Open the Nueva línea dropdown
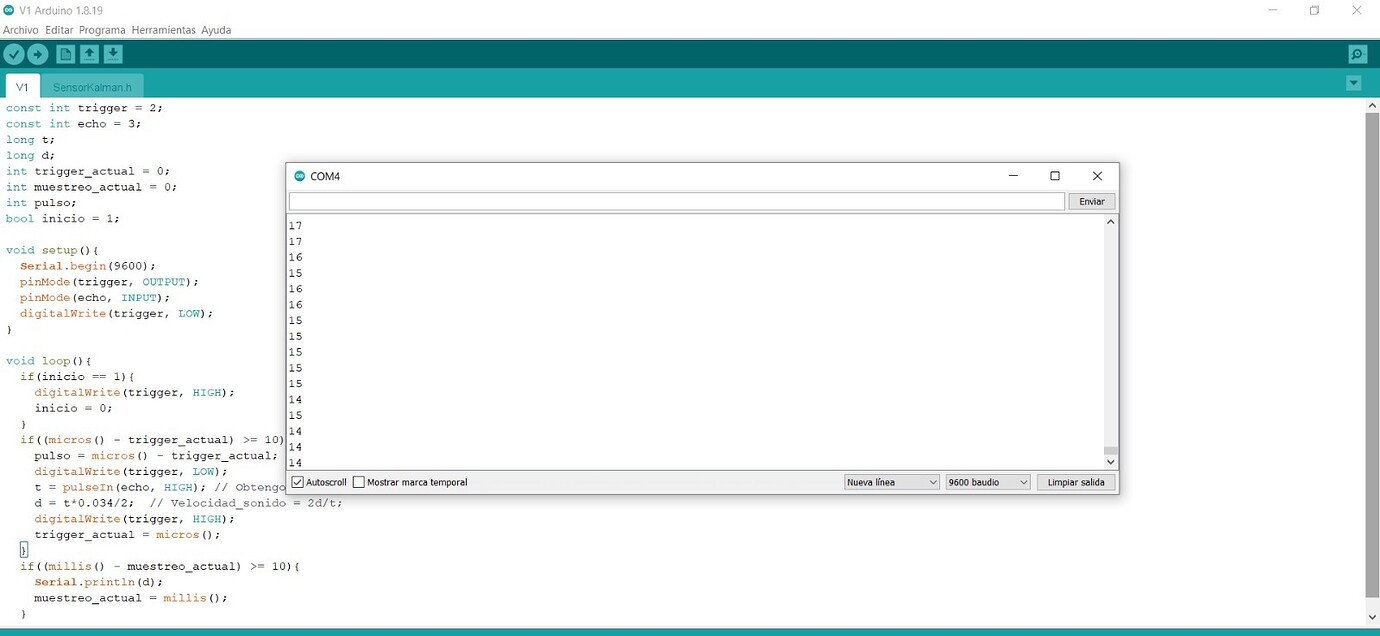1380x636 pixels. [x=890, y=482]
